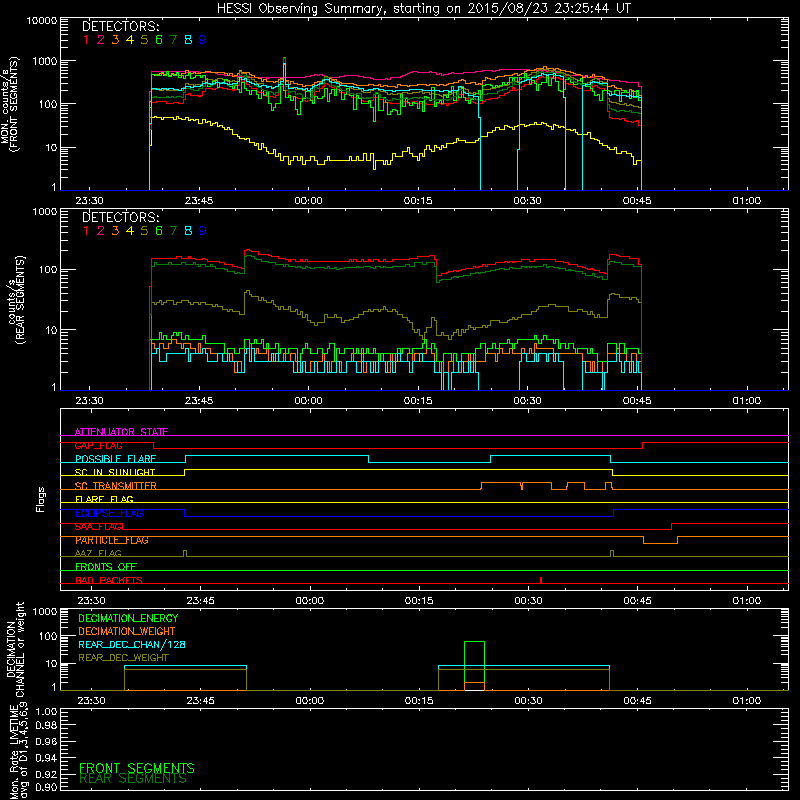Click the REAR SEGMENTS livetime legend text
The height and width of the screenshot is (800, 800).
pyautogui.click(x=133, y=779)
